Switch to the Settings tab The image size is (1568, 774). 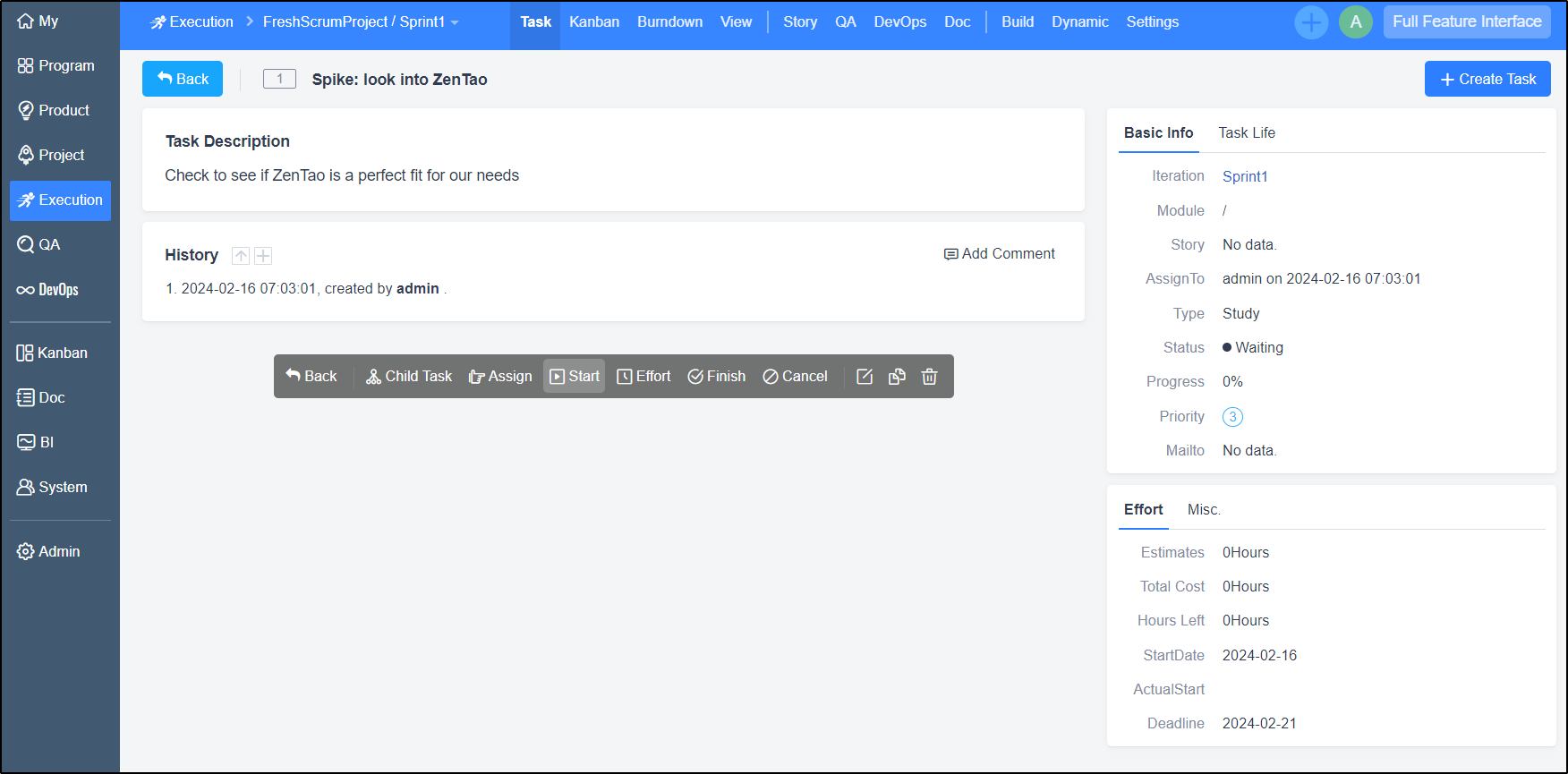point(1153,22)
